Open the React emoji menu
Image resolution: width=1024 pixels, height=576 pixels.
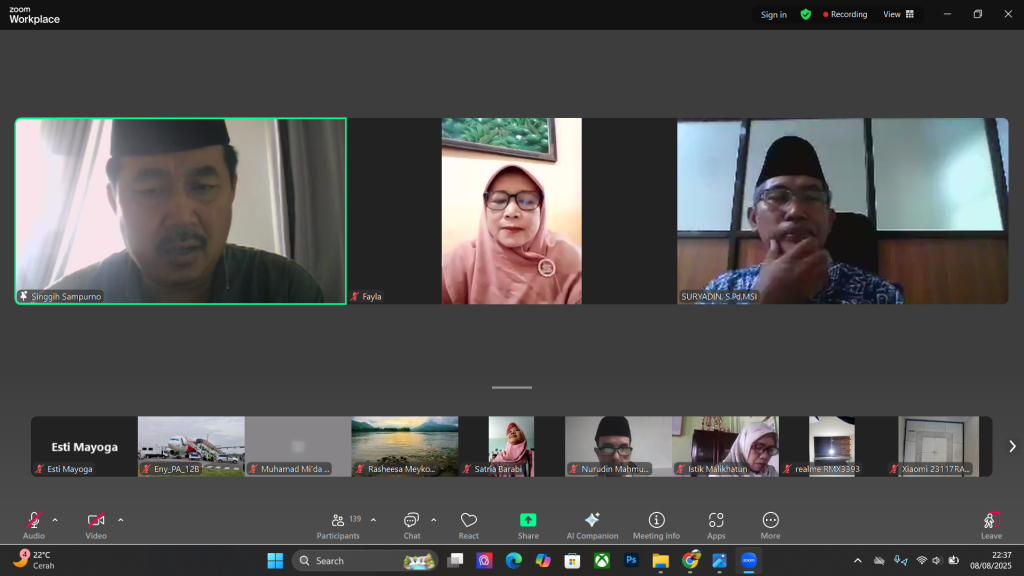click(468, 525)
